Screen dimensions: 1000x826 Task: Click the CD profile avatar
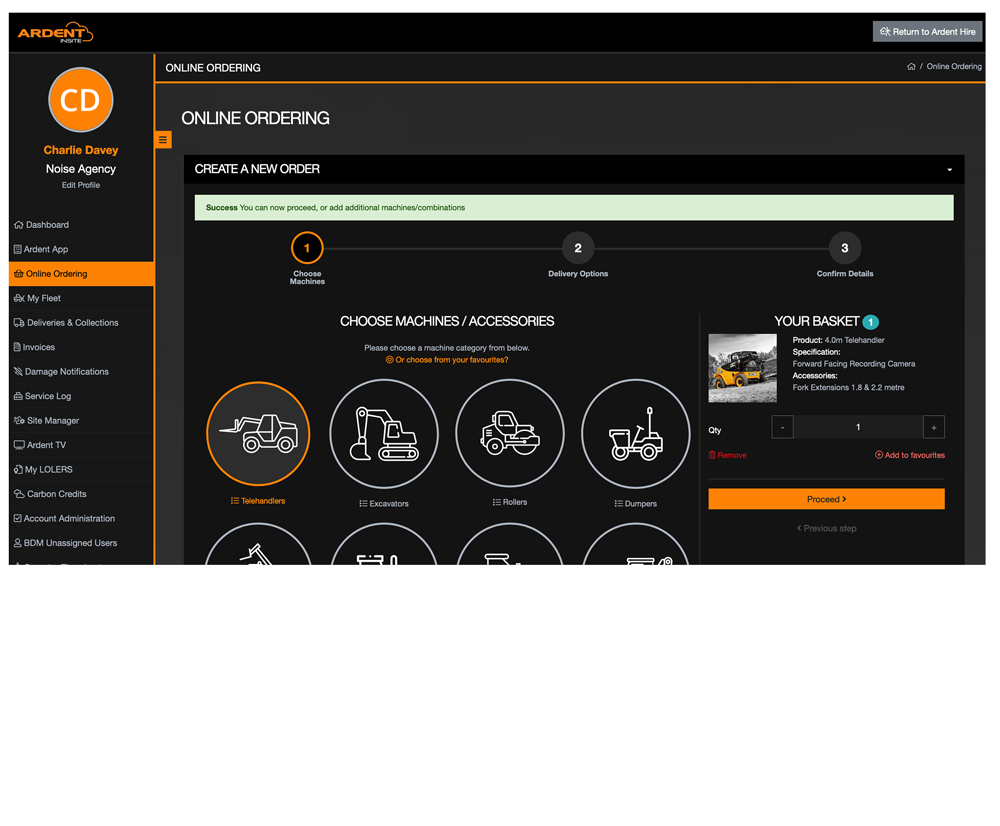(81, 100)
